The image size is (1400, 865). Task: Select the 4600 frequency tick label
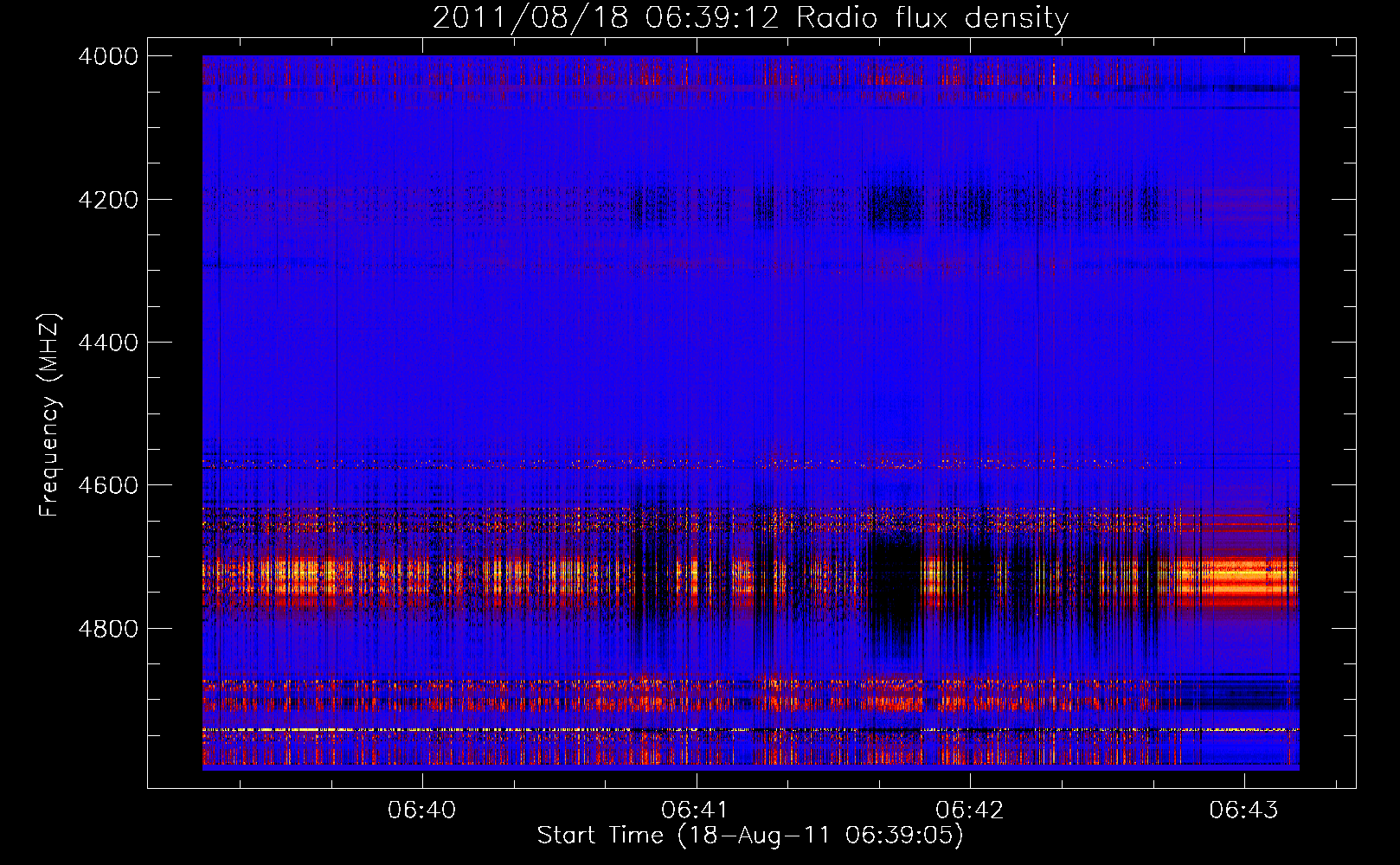pyautogui.click(x=108, y=485)
